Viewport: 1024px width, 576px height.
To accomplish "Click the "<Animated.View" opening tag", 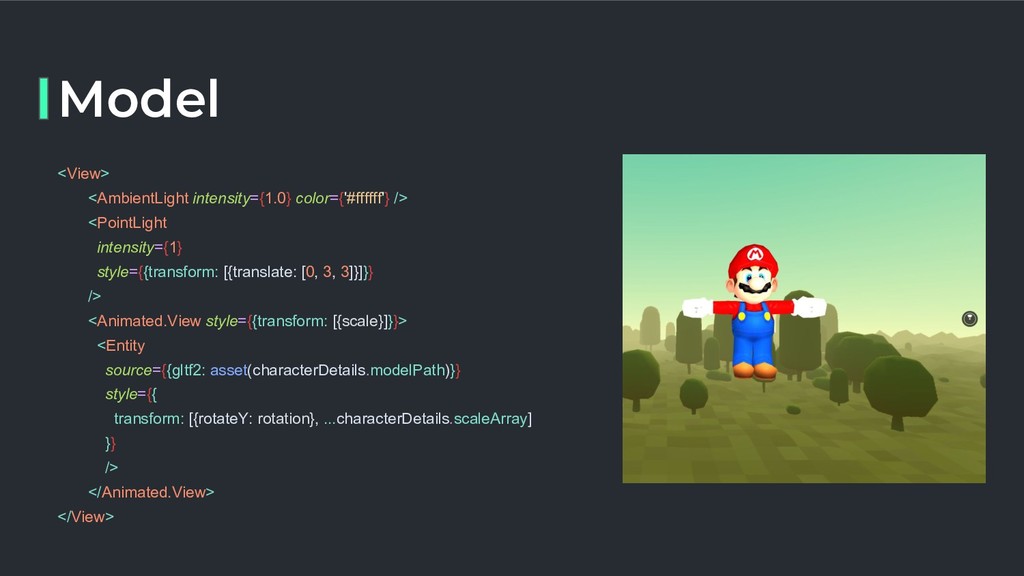I will pos(144,321).
